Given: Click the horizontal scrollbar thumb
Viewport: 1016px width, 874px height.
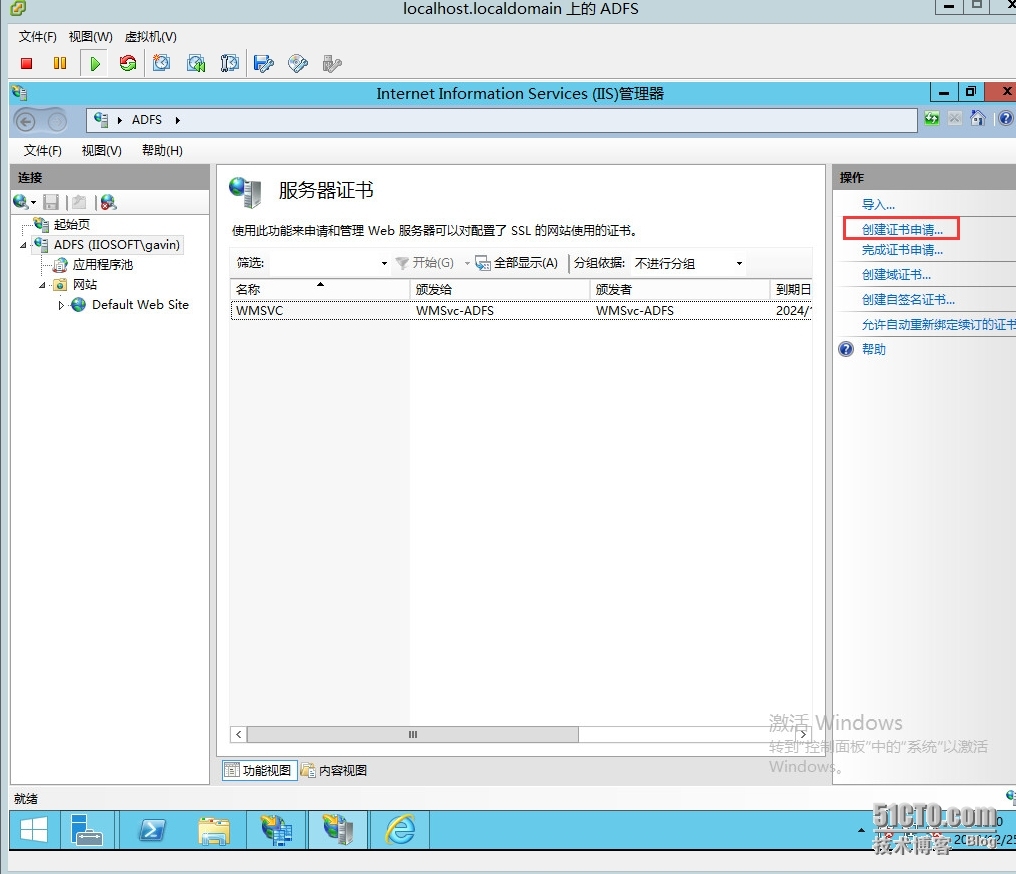Looking at the screenshot, I should pyautogui.click(x=413, y=735).
